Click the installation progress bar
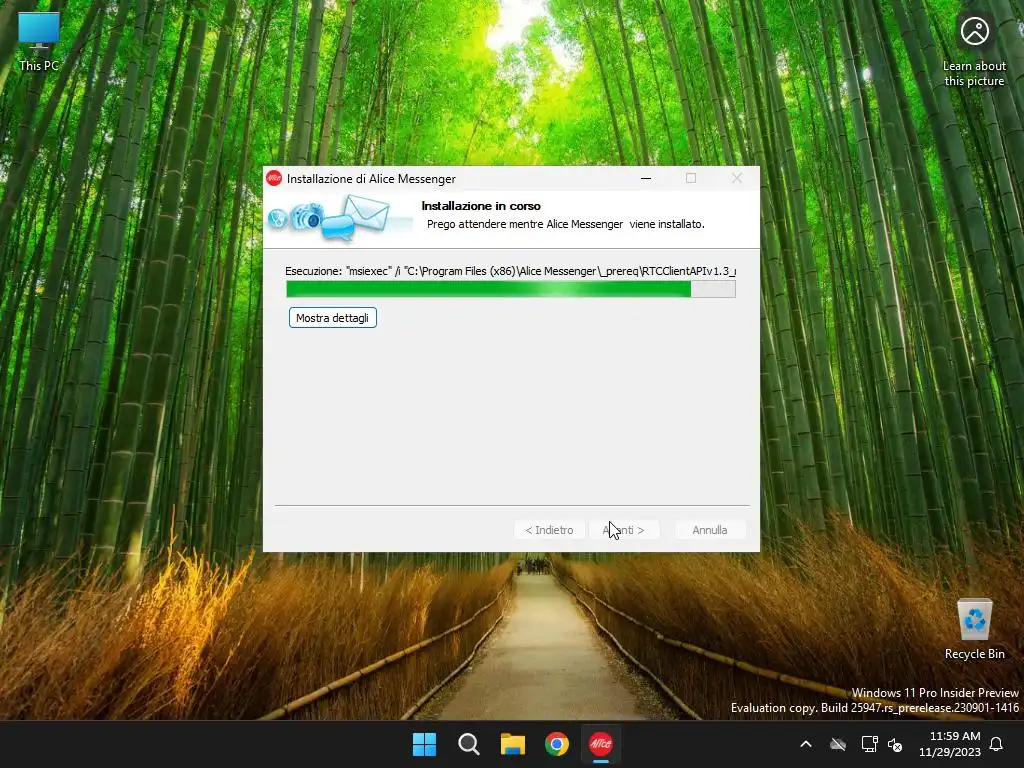The height and width of the screenshot is (768, 1024). point(511,289)
